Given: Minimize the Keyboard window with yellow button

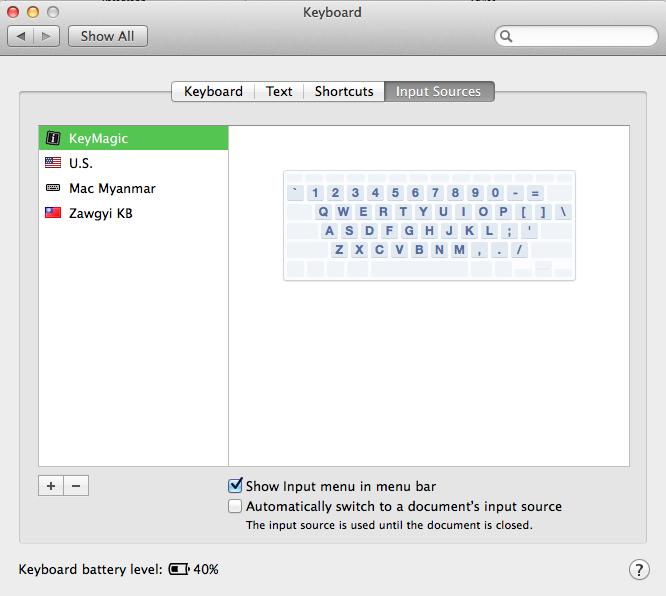Looking at the screenshot, I should pyautogui.click(x=33, y=12).
